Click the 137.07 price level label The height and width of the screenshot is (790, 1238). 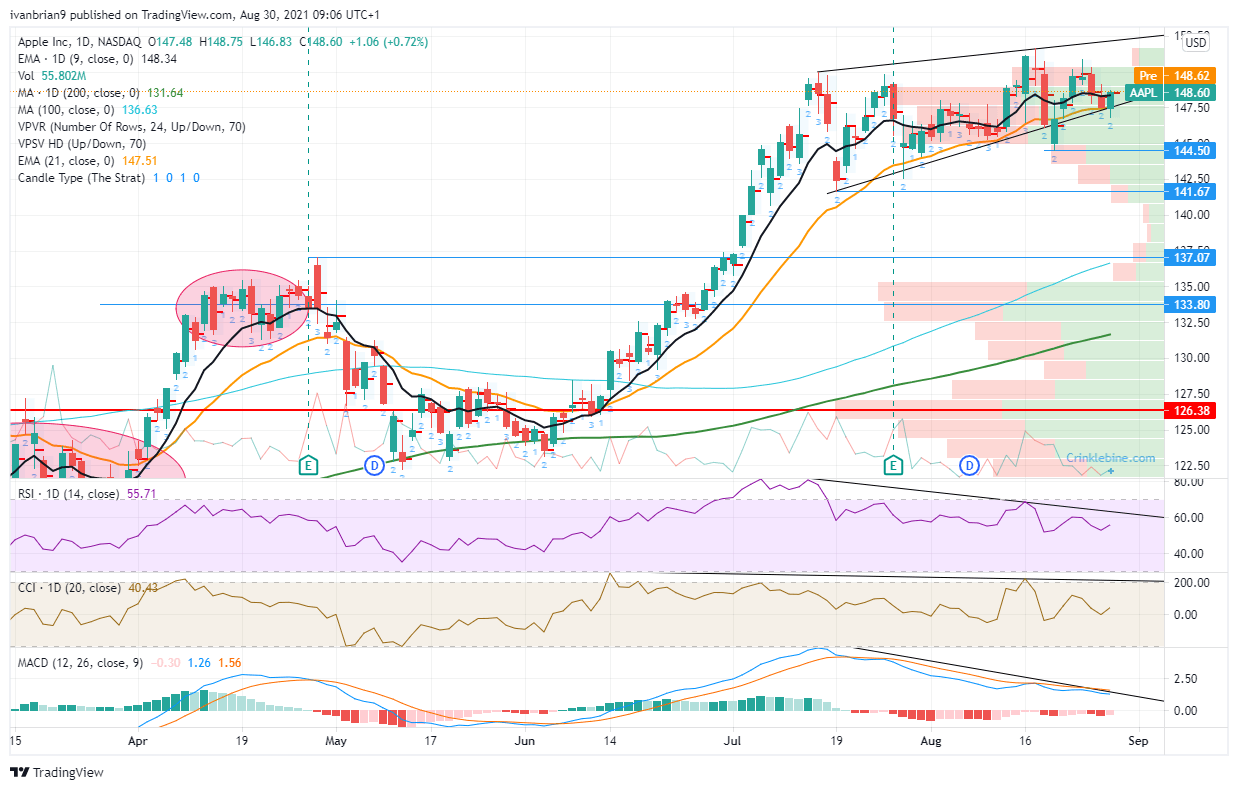1192,258
